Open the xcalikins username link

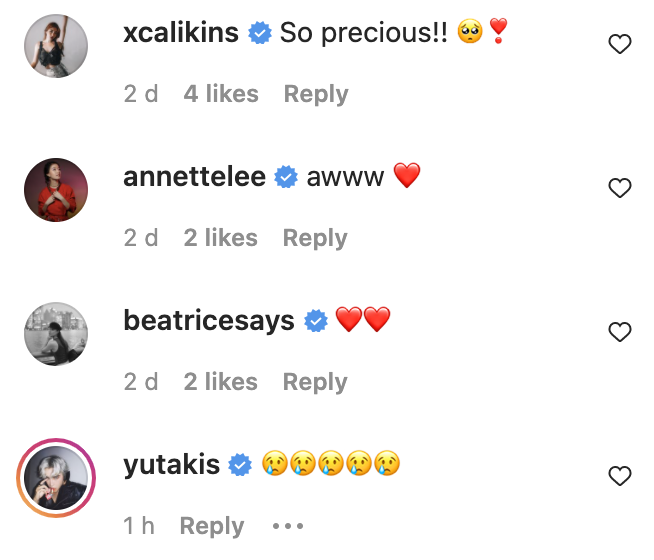[x=181, y=33]
